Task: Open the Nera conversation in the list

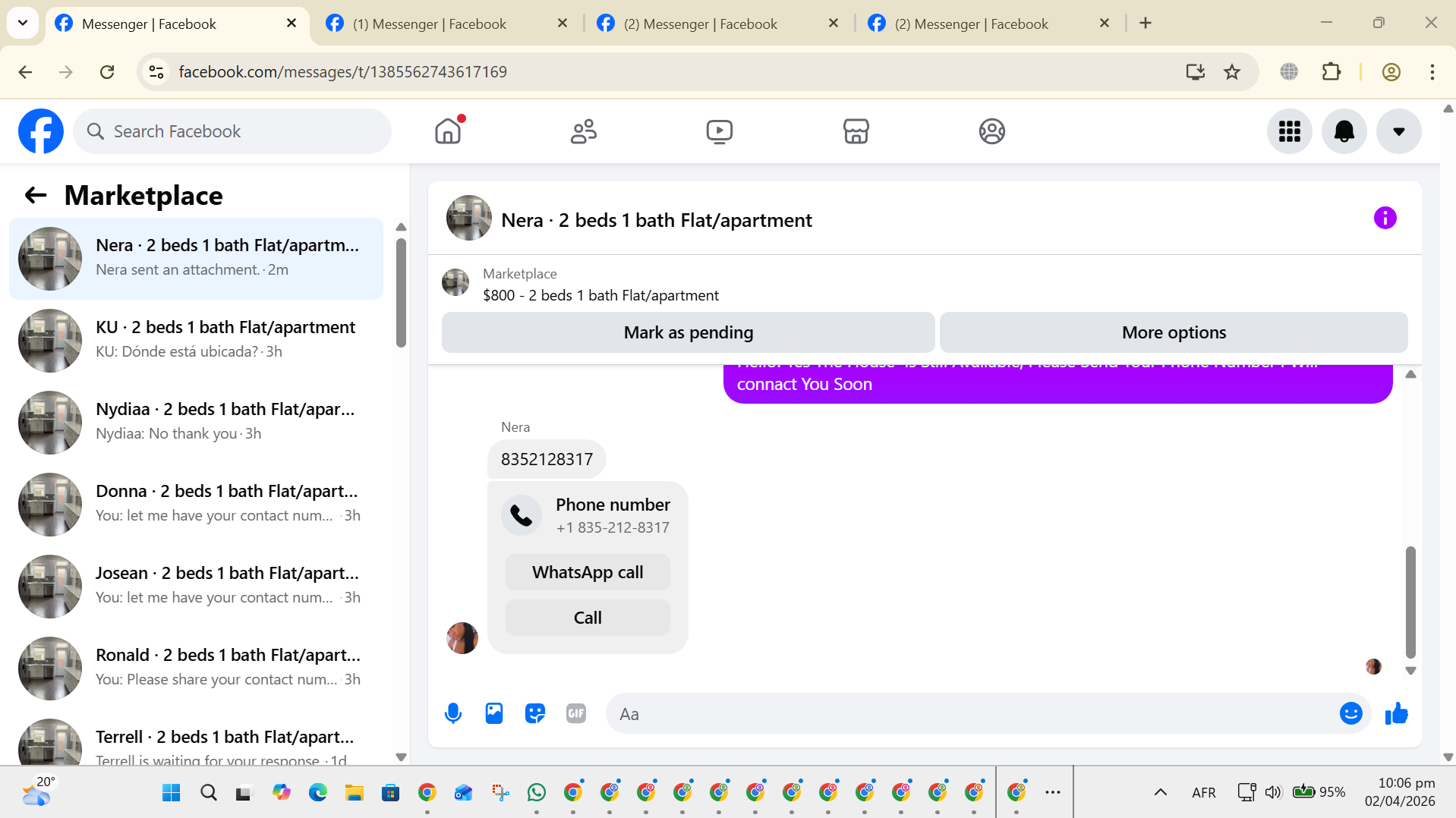Action: pos(196,259)
